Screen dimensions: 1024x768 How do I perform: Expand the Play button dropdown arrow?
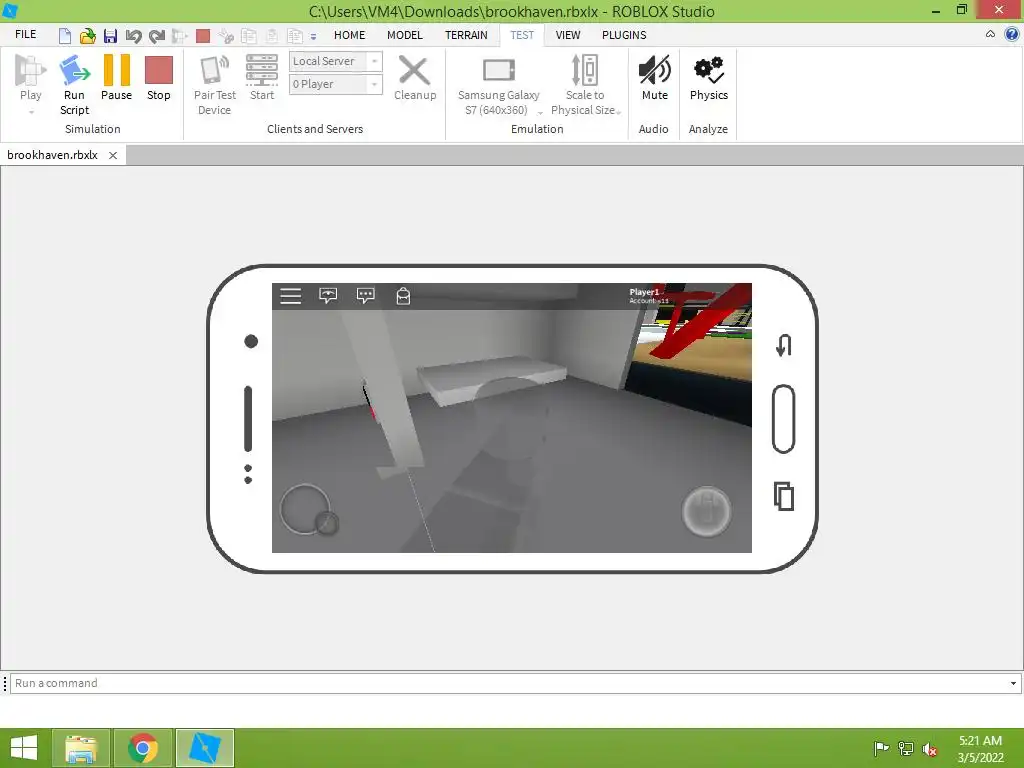point(31,112)
